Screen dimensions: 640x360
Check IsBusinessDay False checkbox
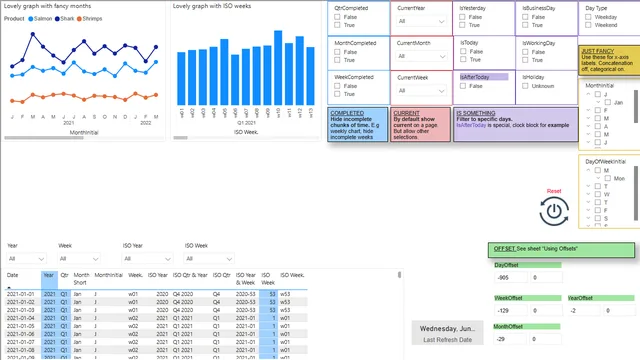click(x=525, y=17)
